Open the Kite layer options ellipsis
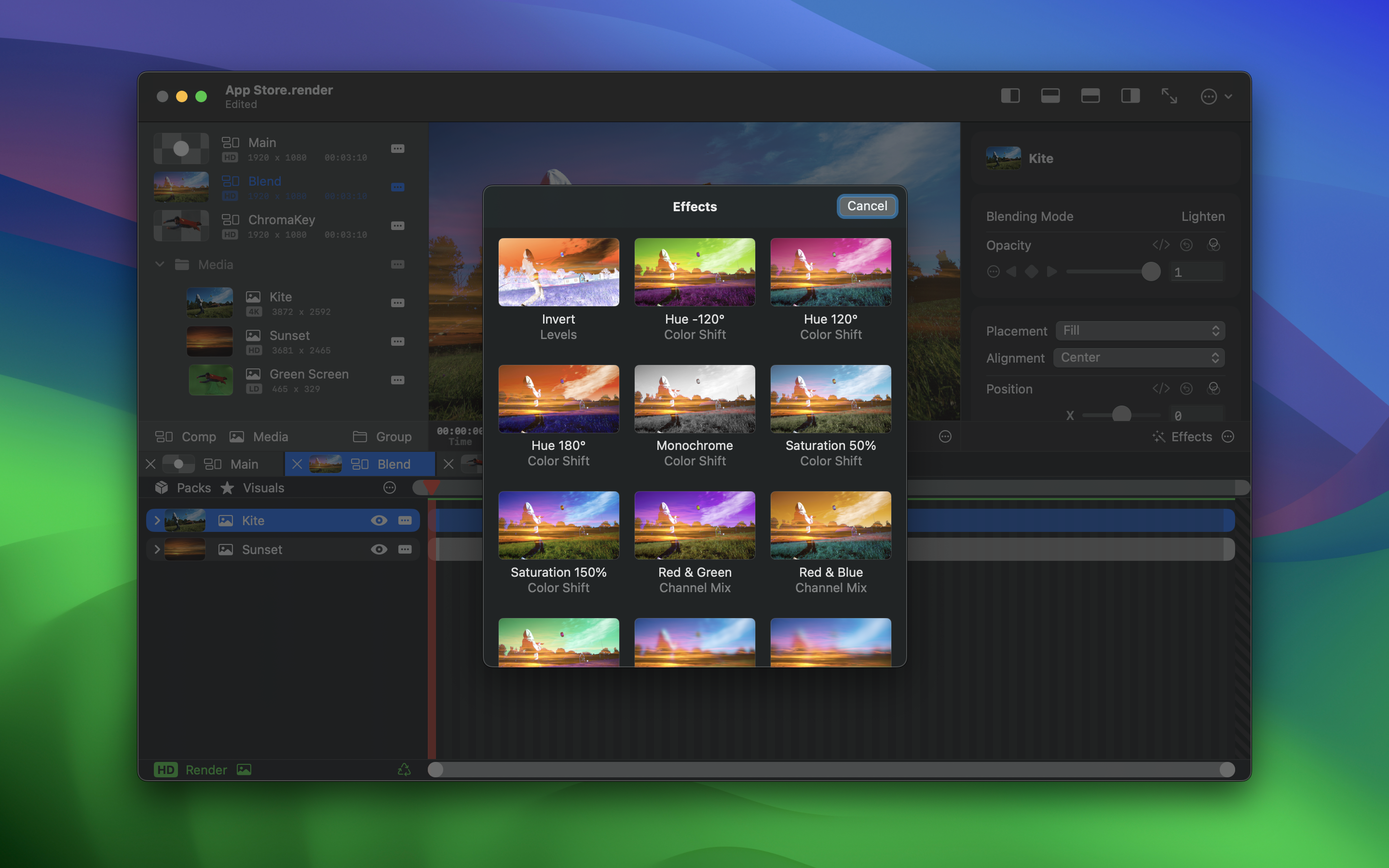 (x=405, y=520)
